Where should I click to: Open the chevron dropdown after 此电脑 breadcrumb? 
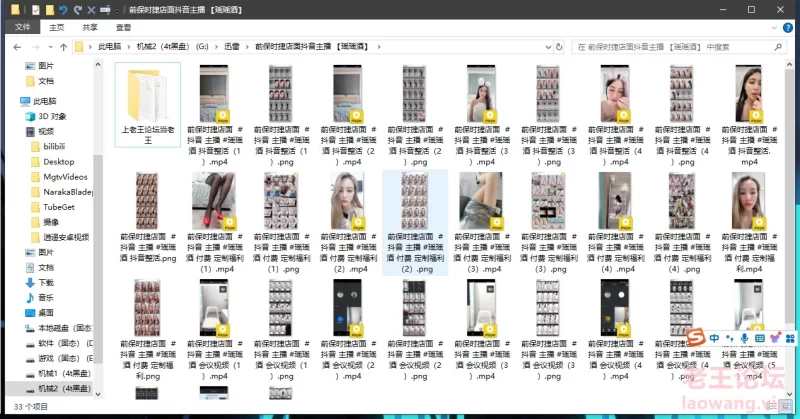pos(129,46)
